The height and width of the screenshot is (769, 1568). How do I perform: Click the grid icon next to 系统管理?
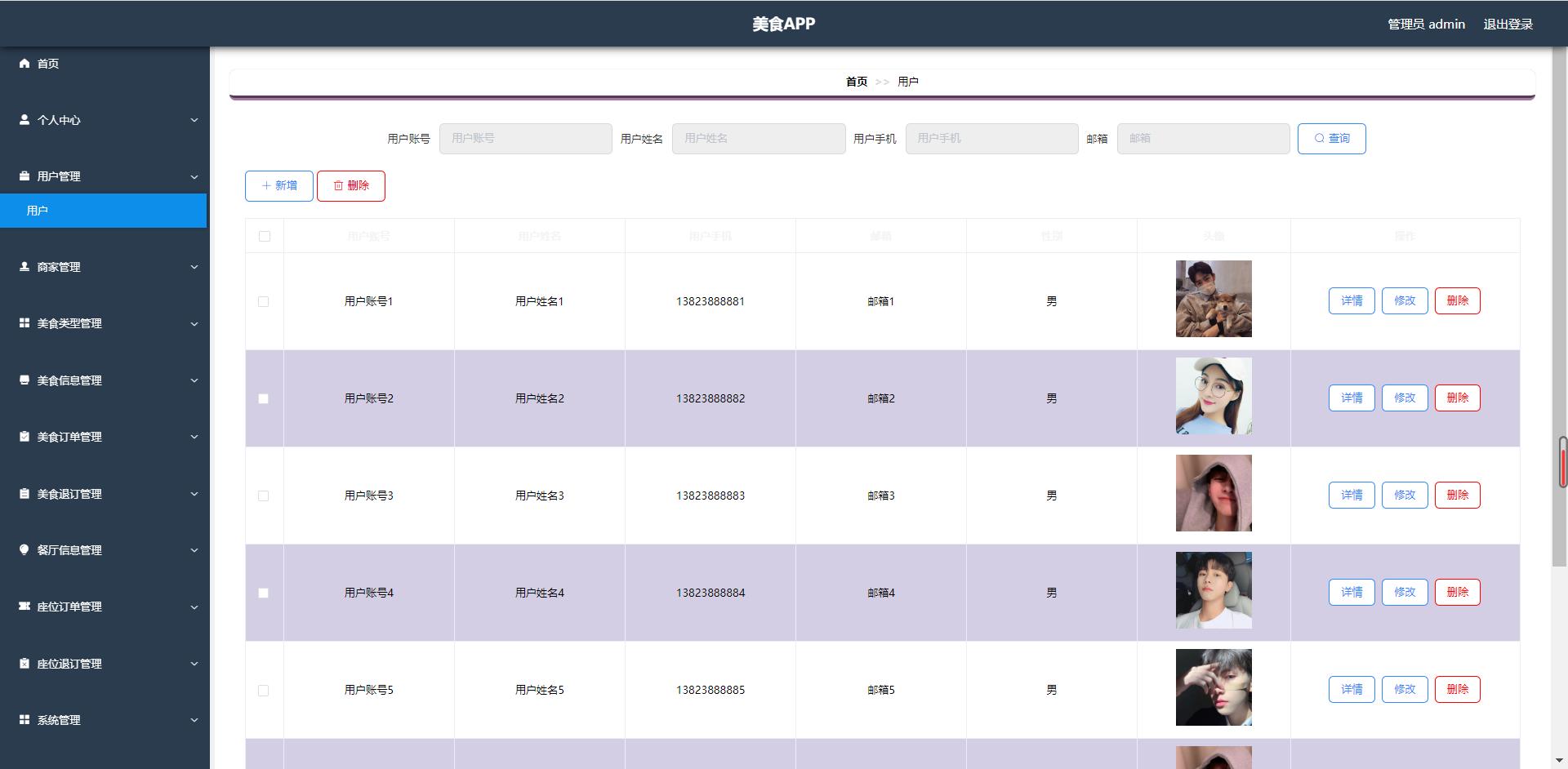pos(24,719)
